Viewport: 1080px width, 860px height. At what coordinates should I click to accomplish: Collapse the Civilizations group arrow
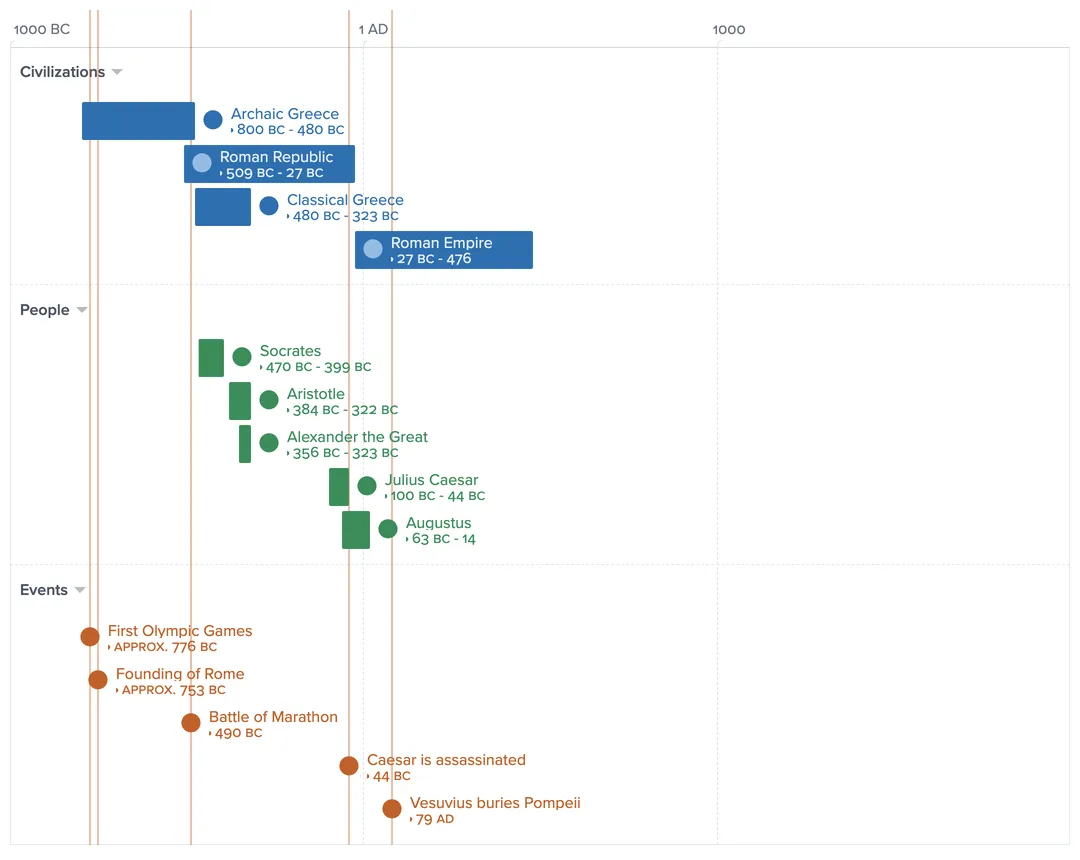[x=117, y=72]
